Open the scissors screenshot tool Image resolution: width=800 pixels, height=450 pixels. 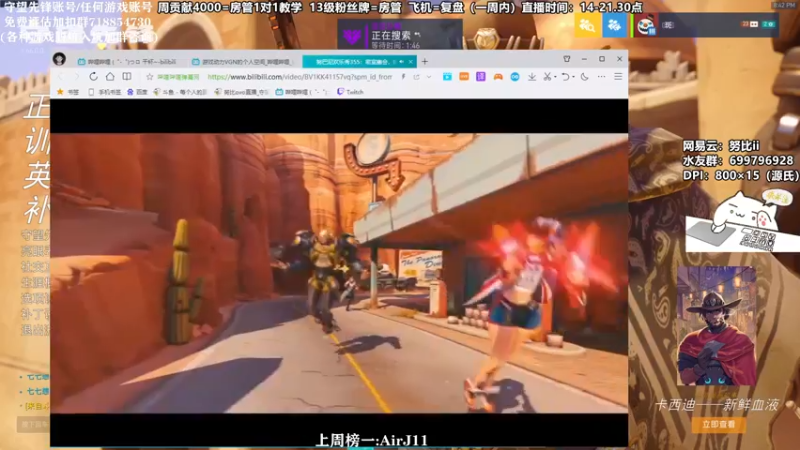tap(547, 77)
